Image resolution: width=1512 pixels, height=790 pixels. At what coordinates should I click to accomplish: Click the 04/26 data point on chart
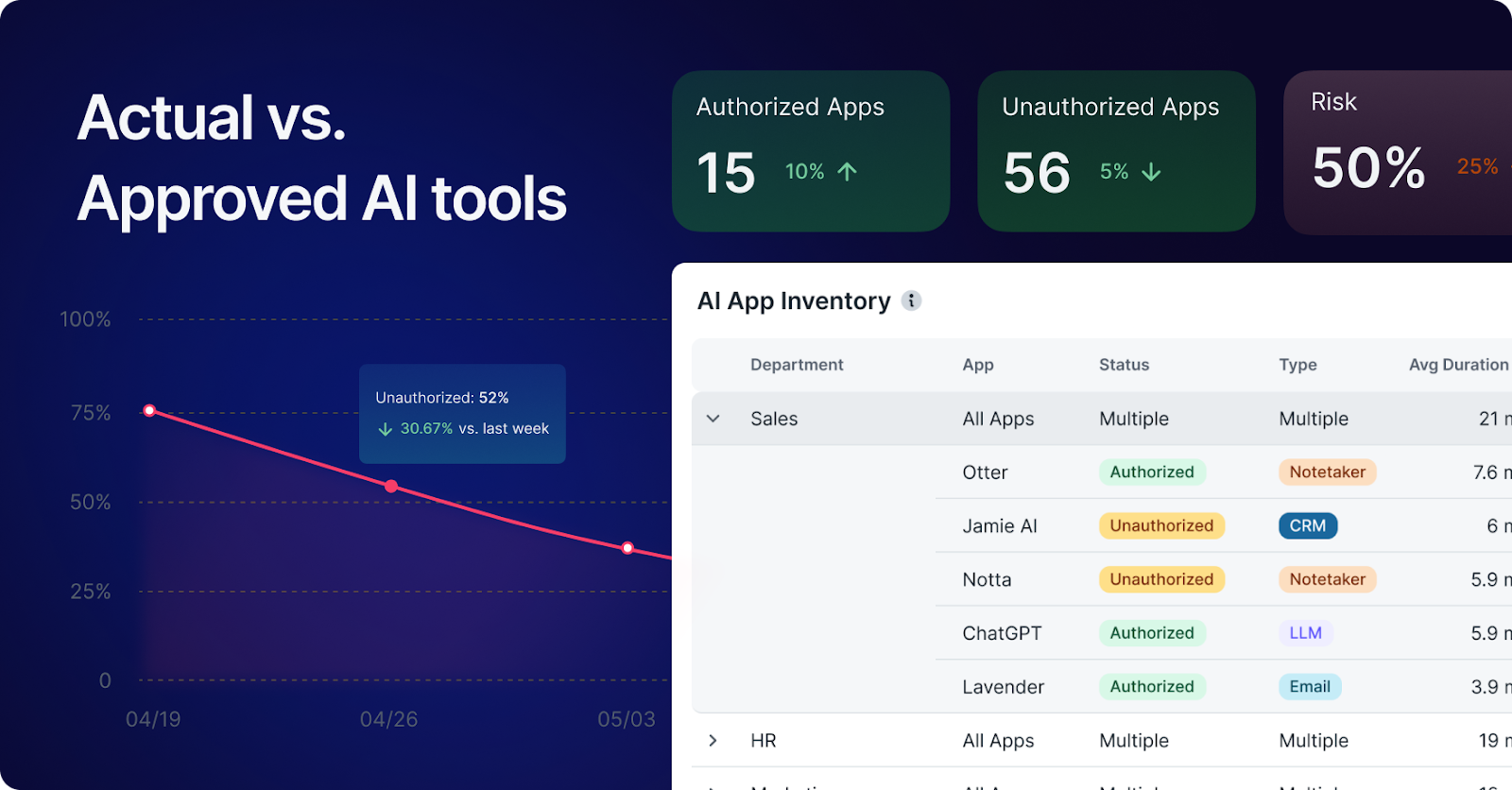click(x=391, y=487)
